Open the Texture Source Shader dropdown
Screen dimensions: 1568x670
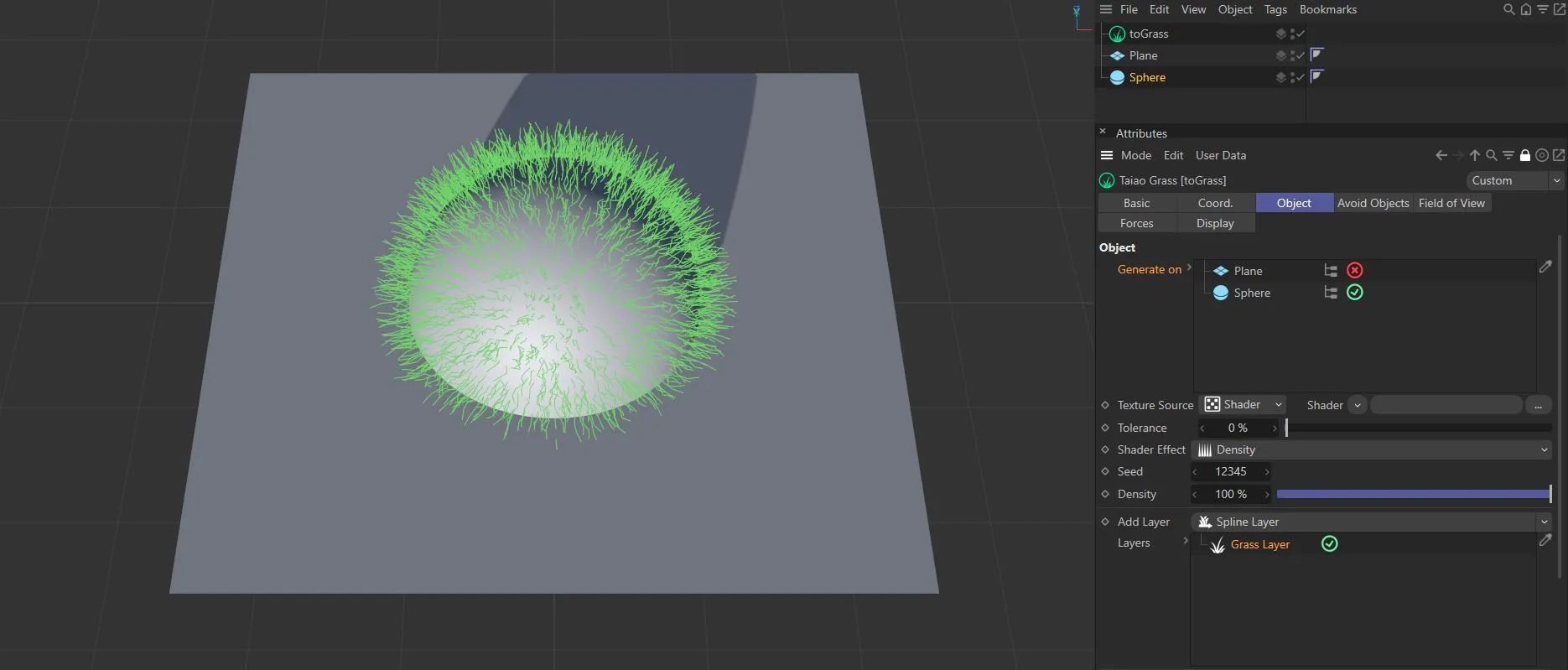[1243, 405]
